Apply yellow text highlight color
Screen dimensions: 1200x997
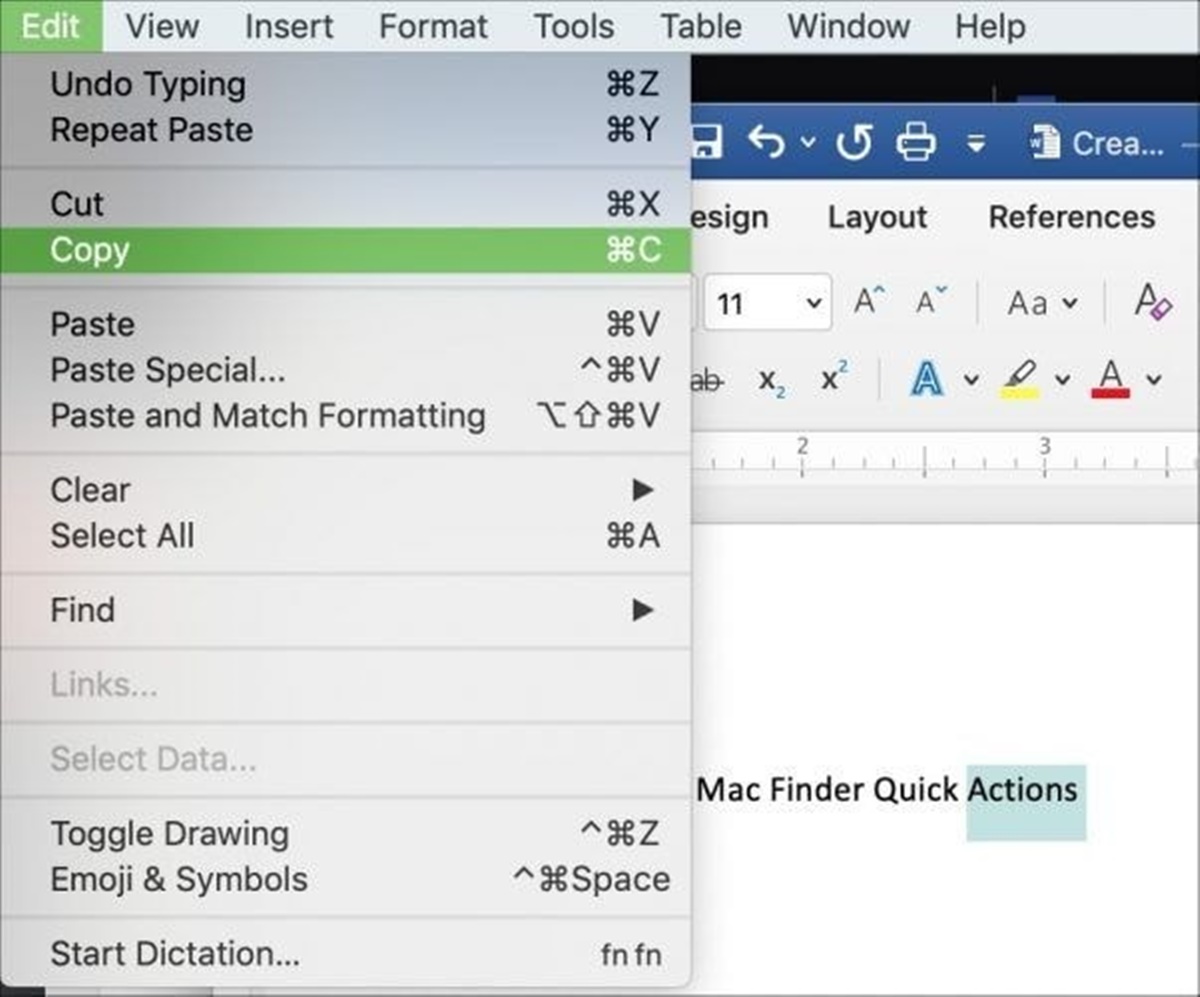(x=1020, y=380)
